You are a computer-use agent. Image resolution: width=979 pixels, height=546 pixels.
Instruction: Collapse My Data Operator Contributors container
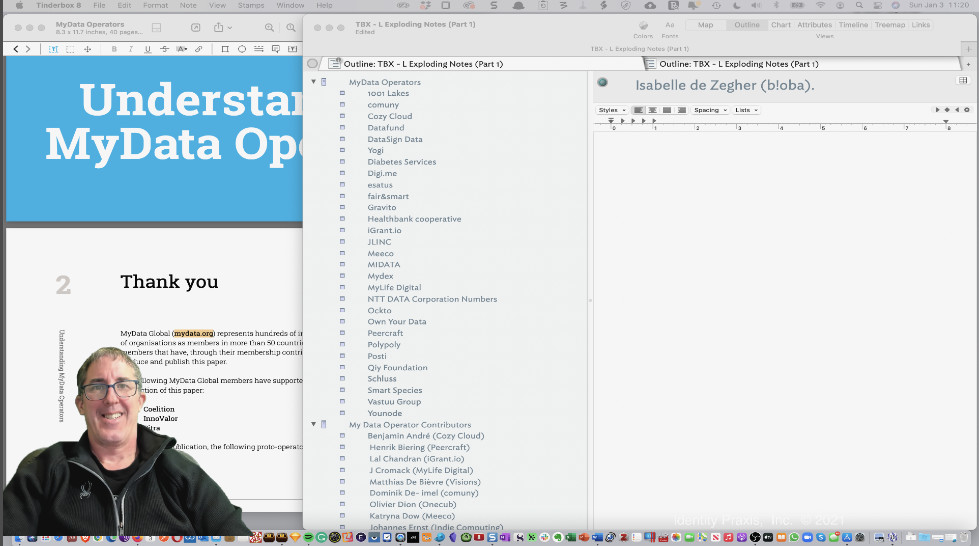(313, 424)
